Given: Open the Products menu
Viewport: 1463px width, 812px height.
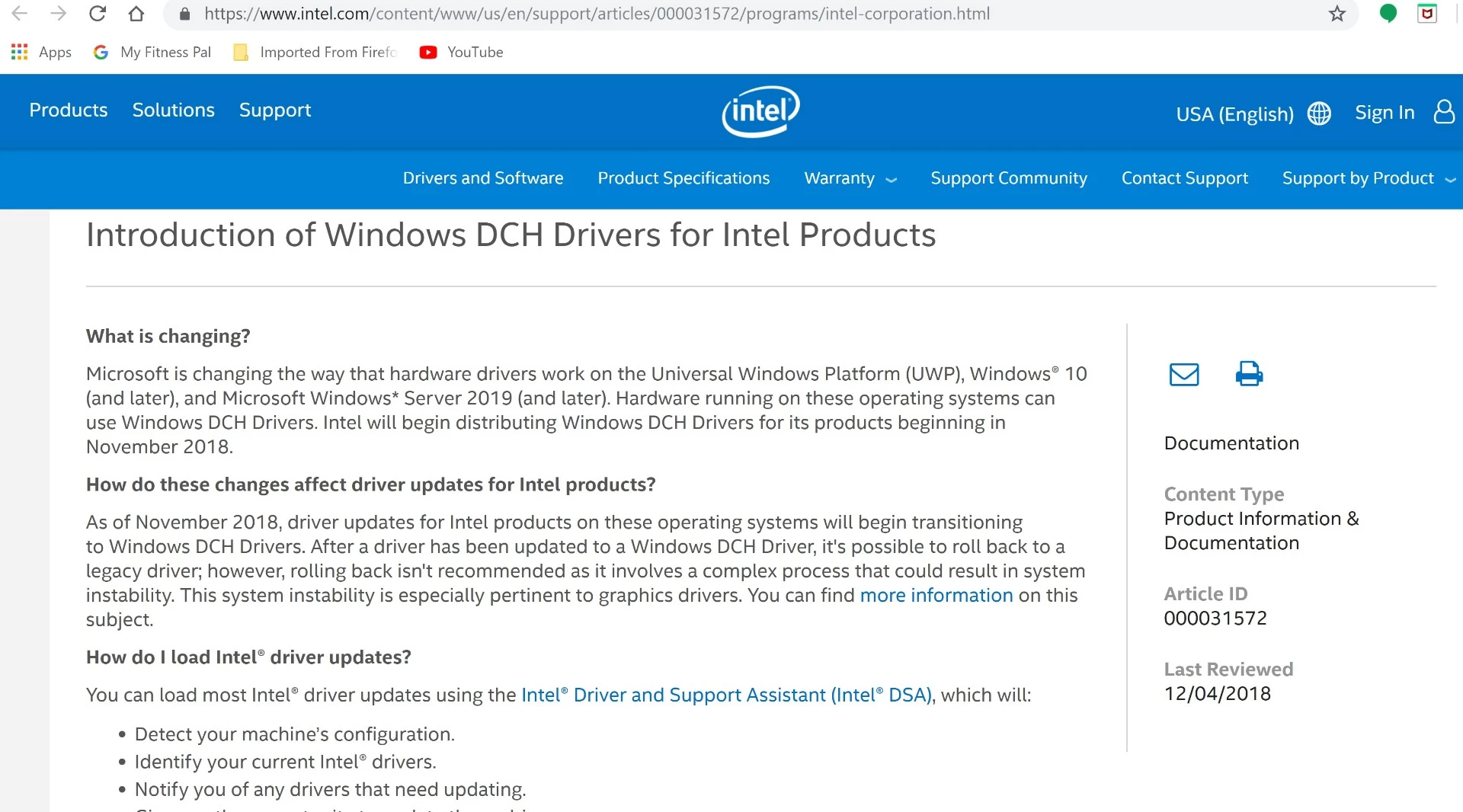Looking at the screenshot, I should (x=69, y=110).
